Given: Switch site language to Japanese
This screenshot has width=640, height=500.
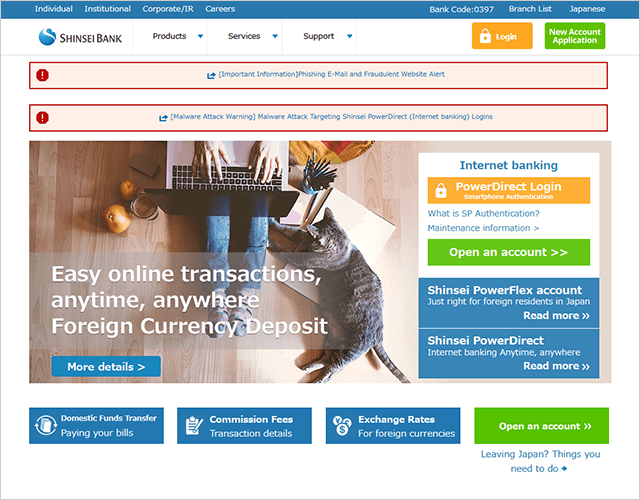Looking at the screenshot, I should pos(585,8).
